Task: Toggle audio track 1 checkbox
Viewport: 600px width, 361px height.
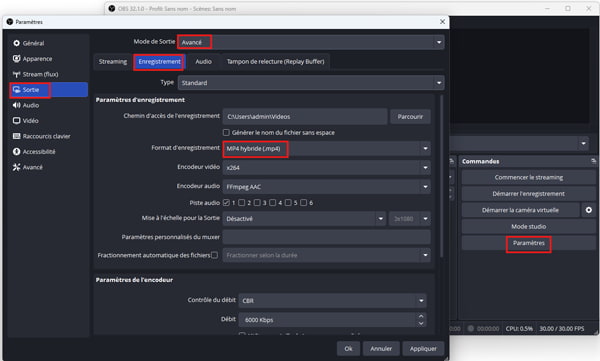Action: click(x=226, y=203)
